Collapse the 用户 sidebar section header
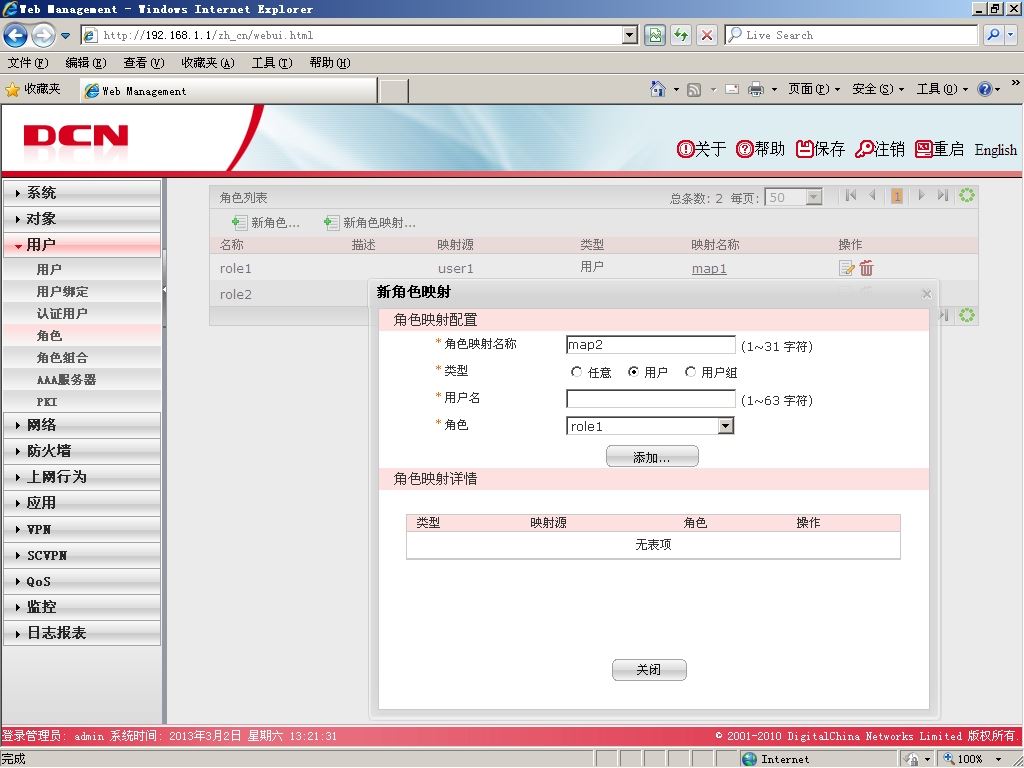 coord(82,245)
